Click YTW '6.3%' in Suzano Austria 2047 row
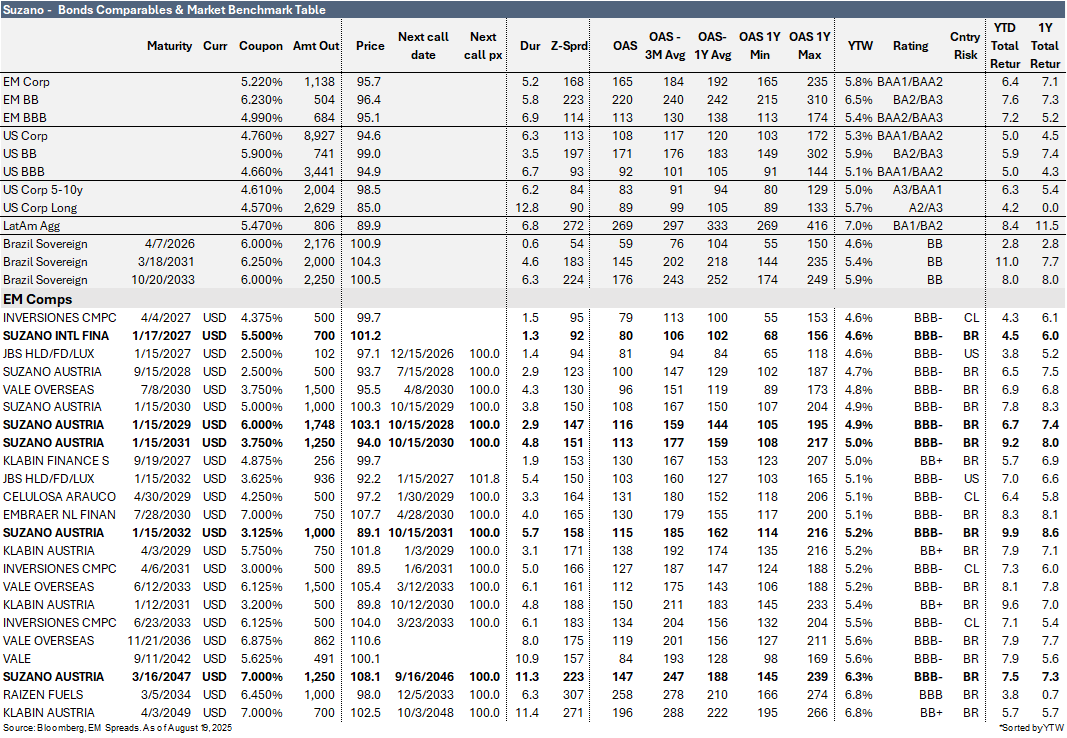1067x738 pixels. (x=859, y=677)
